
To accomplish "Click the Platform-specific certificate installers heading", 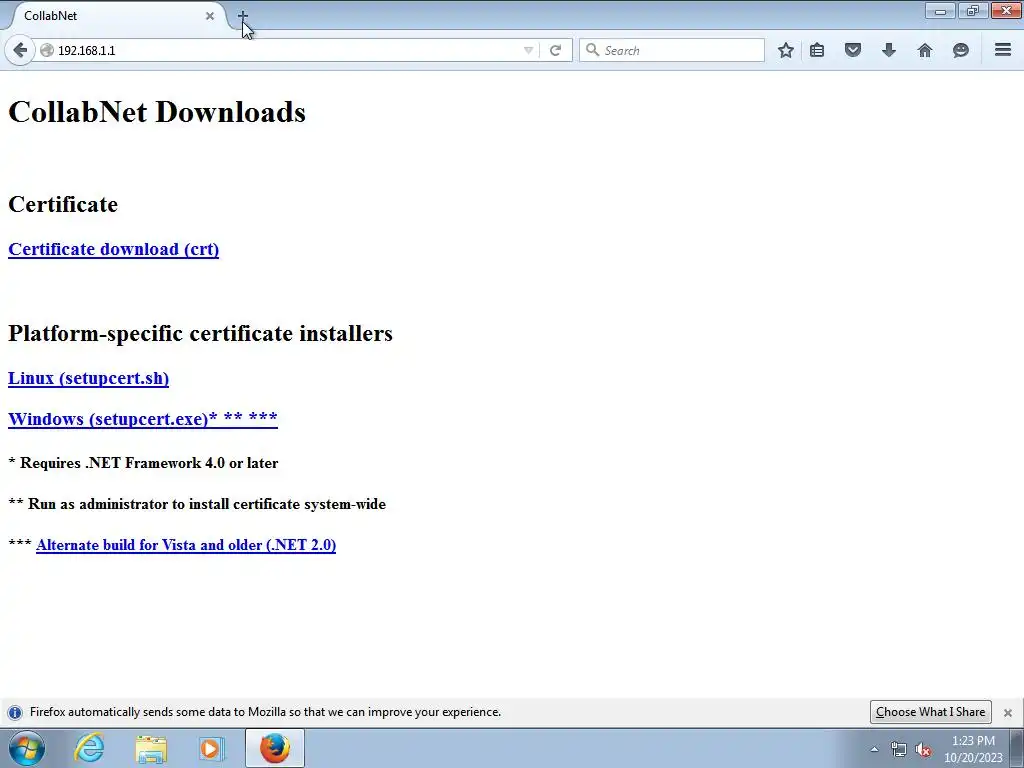I will pyautogui.click(x=200, y=333).
